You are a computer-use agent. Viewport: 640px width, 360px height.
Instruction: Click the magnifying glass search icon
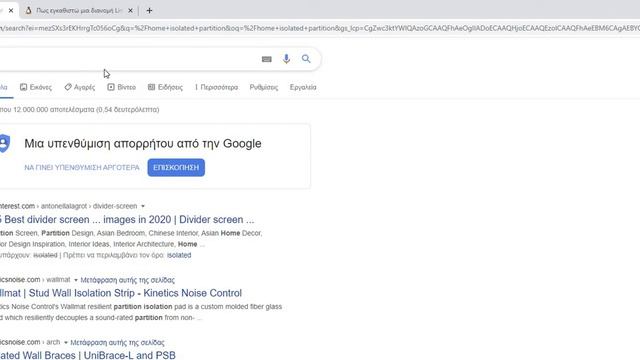[x=306, y=59]
